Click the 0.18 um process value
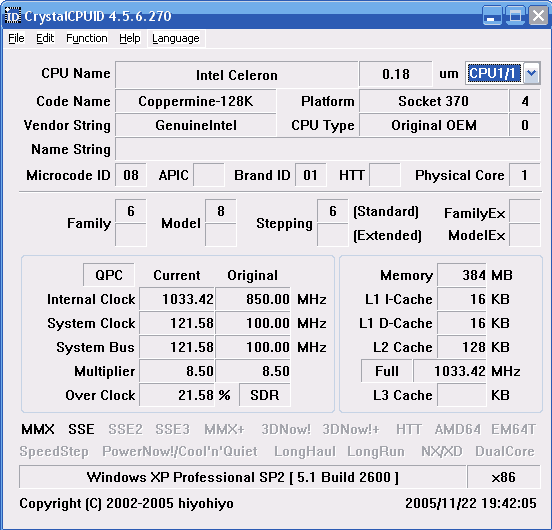Image resolution: width=552 pixels, height=530 pixels. 396,74
